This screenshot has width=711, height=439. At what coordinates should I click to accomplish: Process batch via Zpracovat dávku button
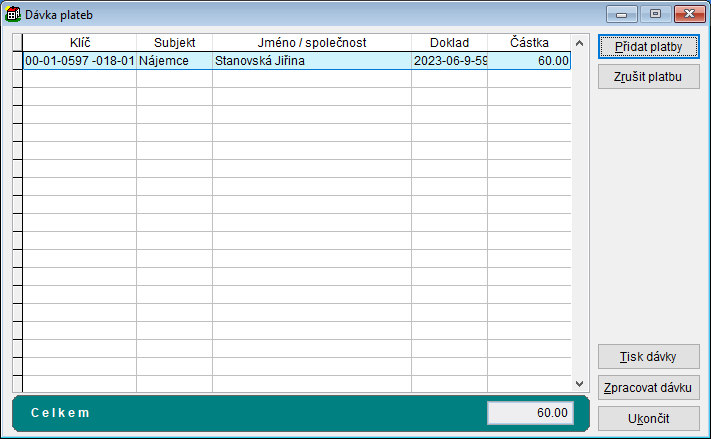click(x=648, y=387)
